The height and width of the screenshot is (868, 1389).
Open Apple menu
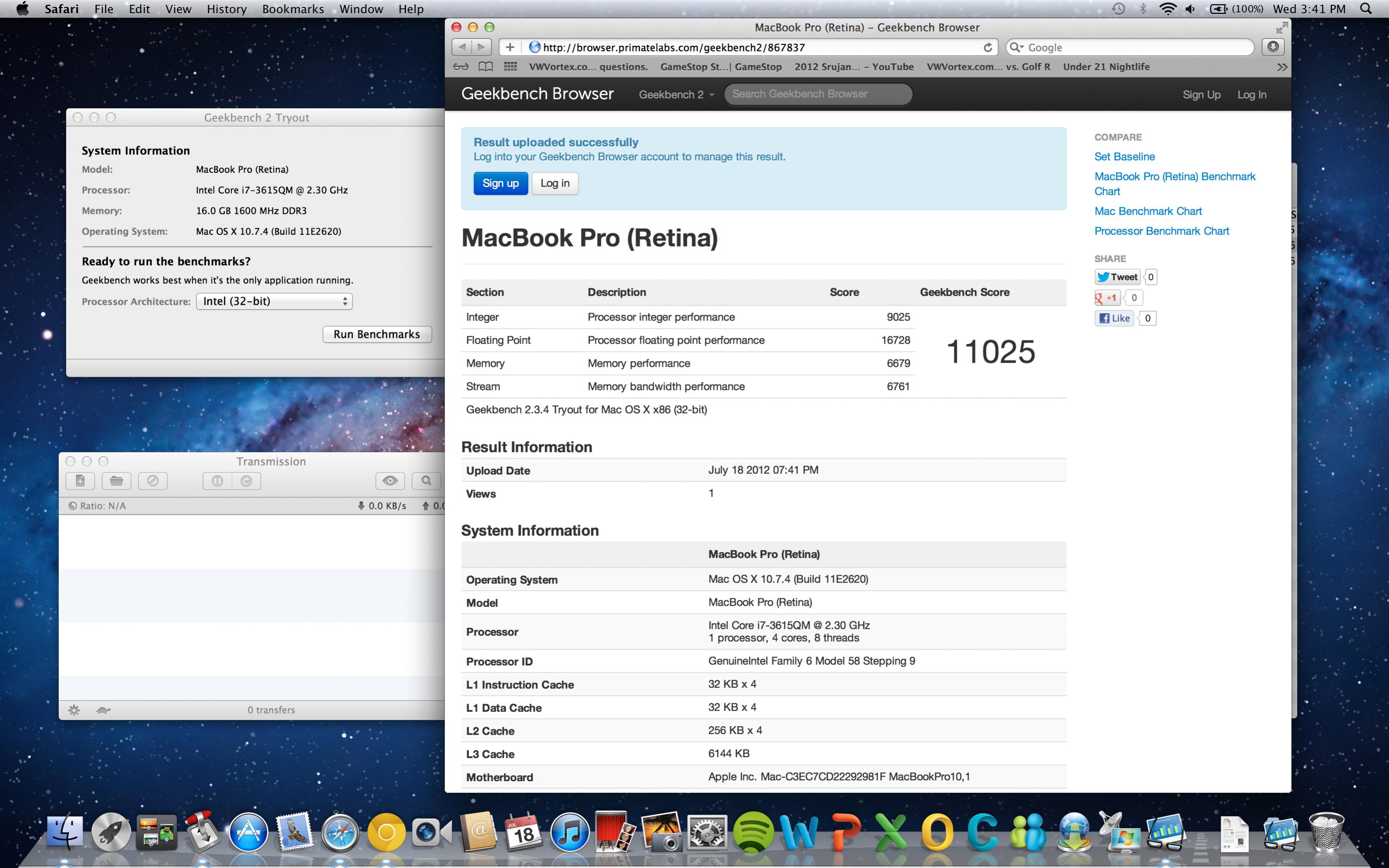(22, 9)
